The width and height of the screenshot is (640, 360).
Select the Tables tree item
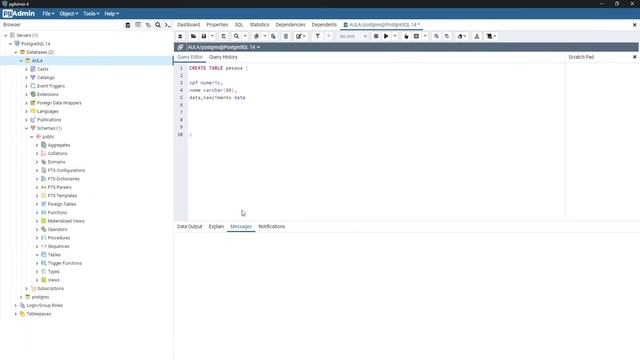[54, 255]
